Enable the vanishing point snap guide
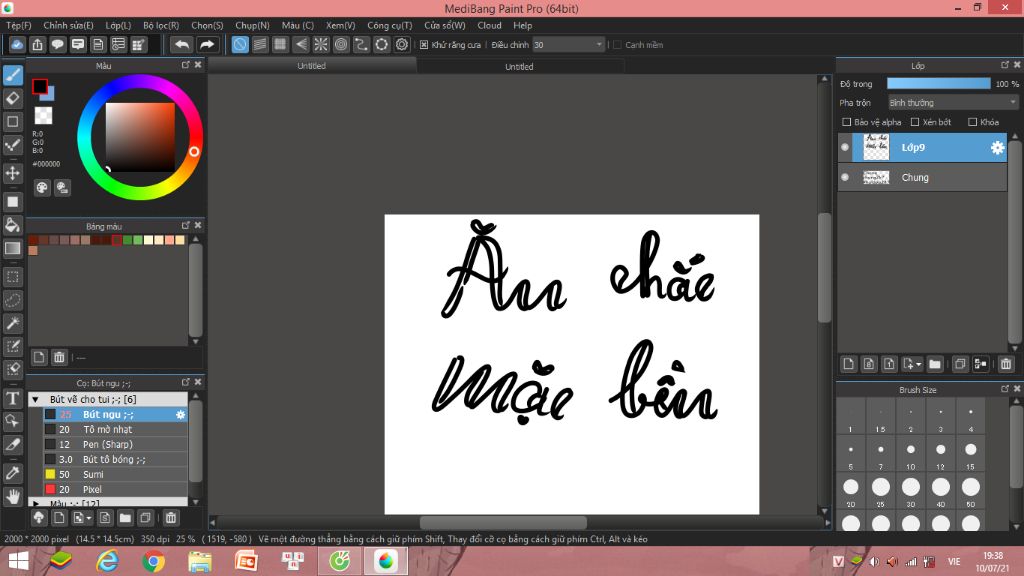This screenshot has width=1024, height=576. pos(300,44)
